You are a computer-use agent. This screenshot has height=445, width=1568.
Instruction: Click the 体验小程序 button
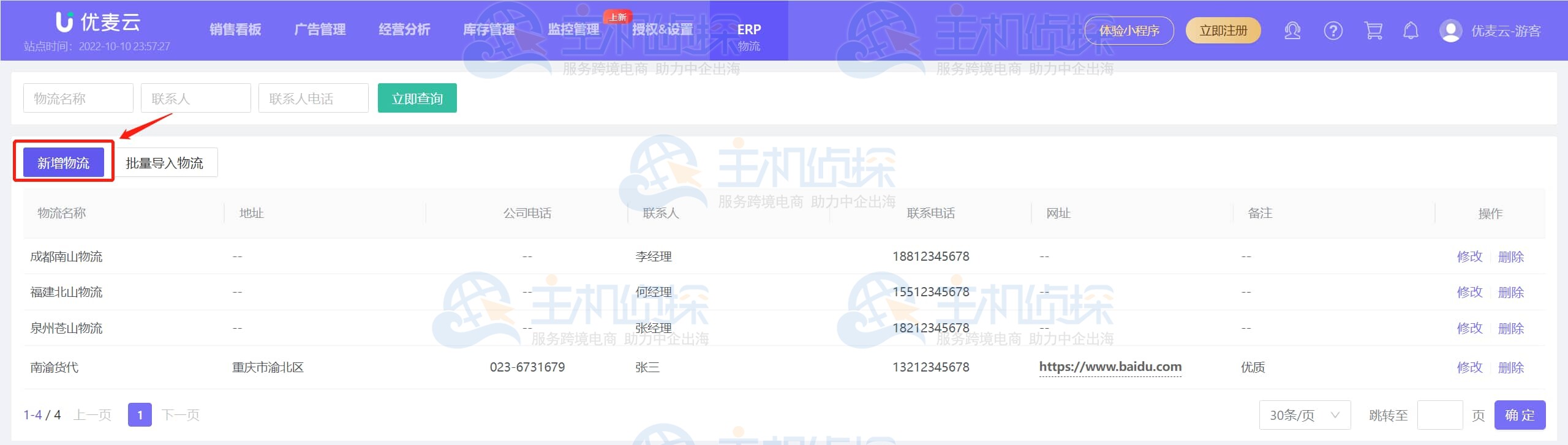pyautogui.click(x=1129, y=31)
